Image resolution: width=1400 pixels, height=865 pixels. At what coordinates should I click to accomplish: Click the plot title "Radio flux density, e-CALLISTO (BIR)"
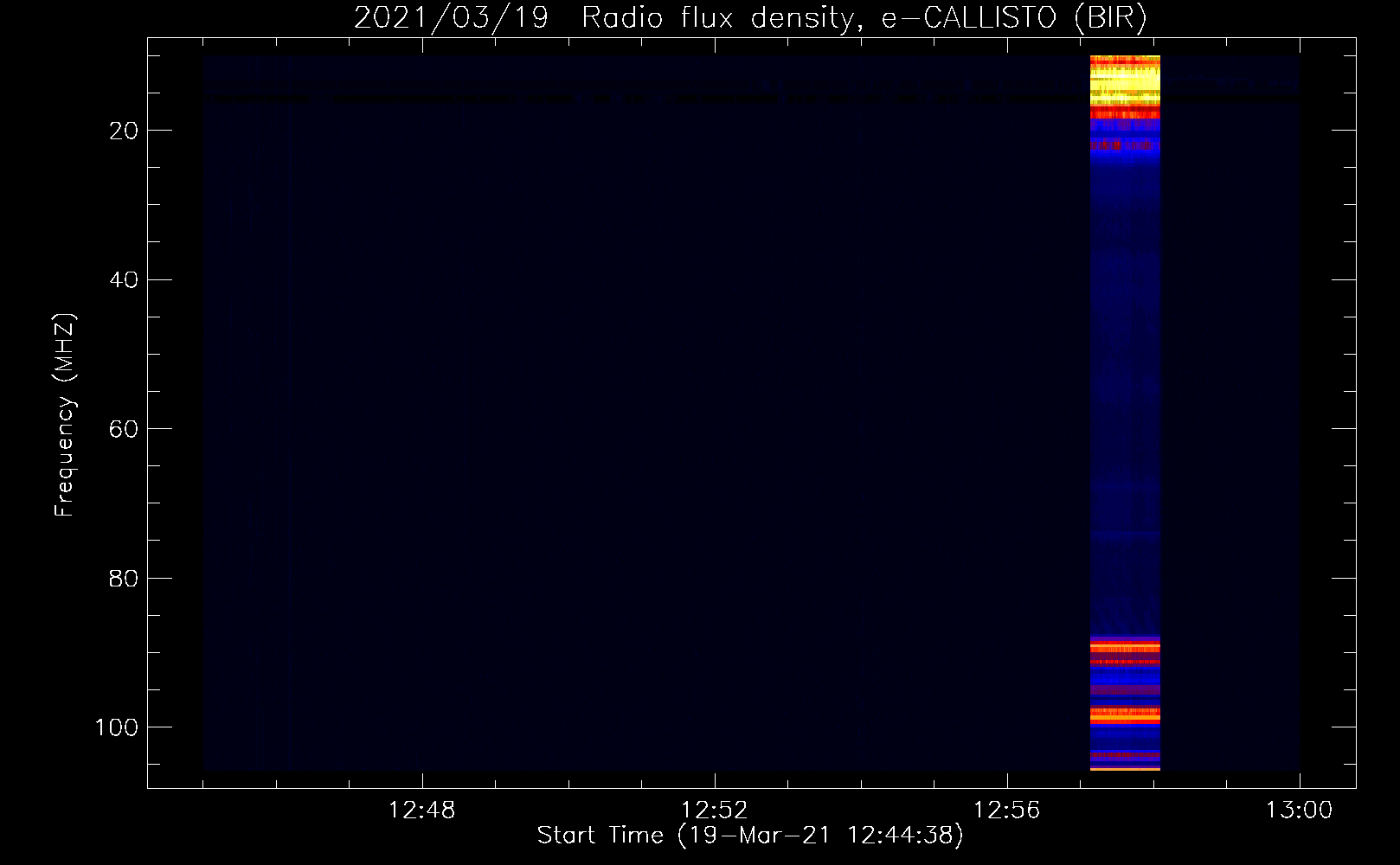click(864, 18)
